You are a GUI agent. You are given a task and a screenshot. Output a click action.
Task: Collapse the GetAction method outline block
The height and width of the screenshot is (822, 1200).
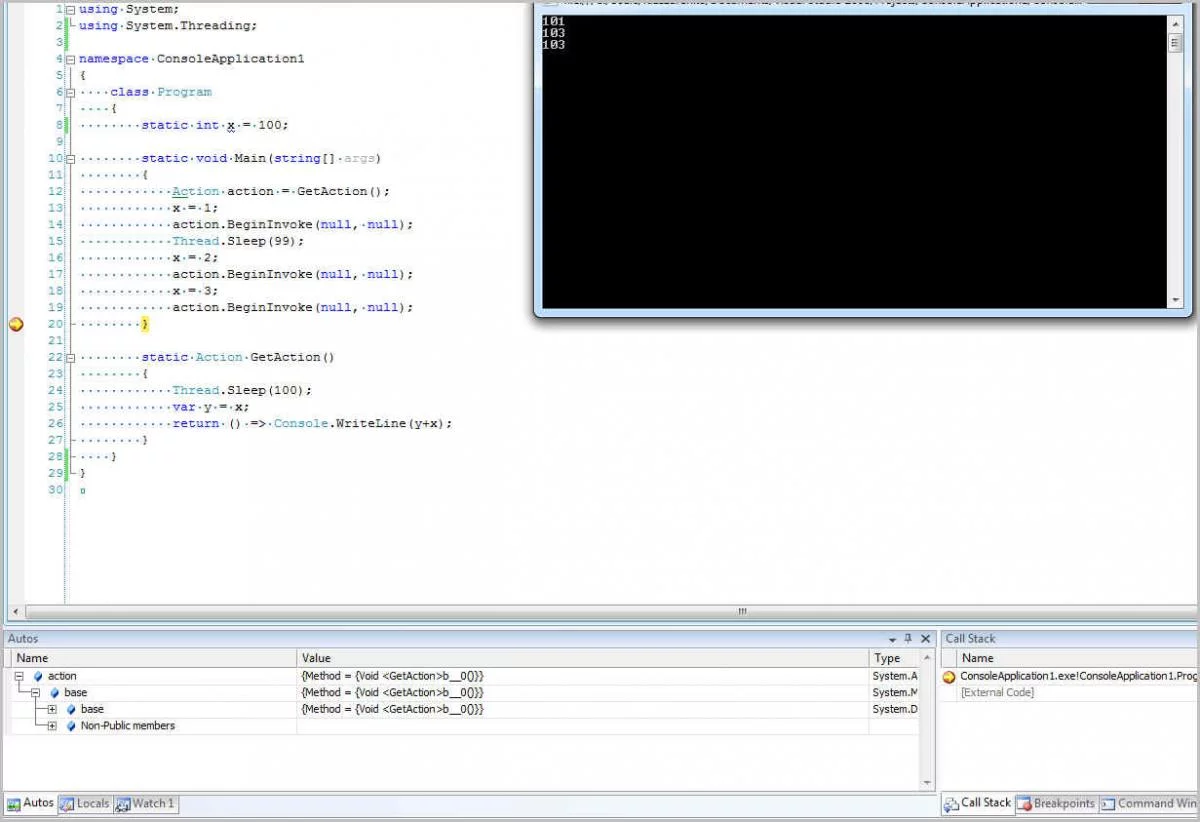[x=70, y=357]
